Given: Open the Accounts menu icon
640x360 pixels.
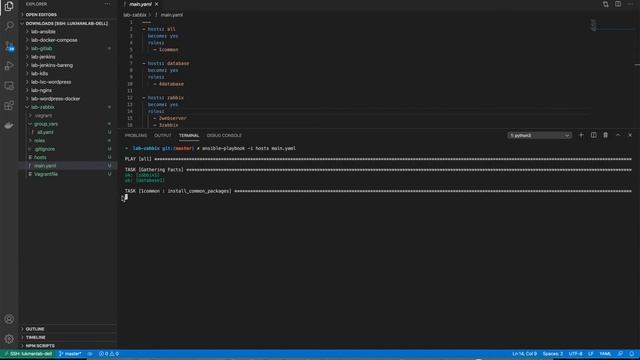Looking at the screenshot, I should pos(9,319).
